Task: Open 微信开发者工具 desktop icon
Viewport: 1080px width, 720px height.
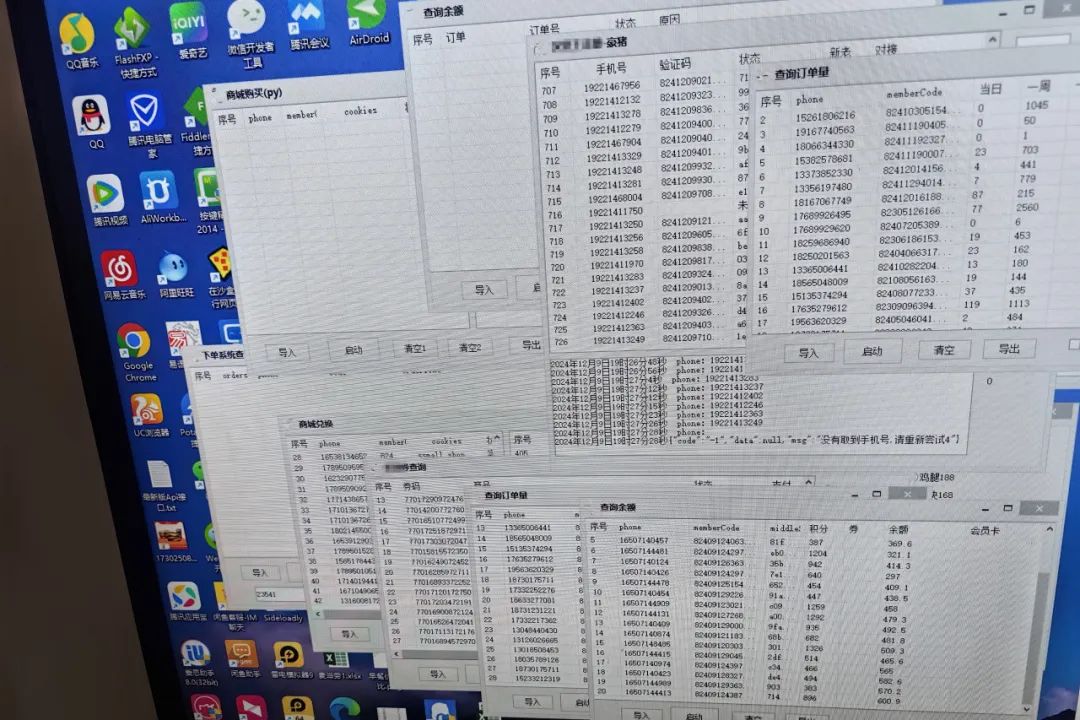Action: [247, 20]
